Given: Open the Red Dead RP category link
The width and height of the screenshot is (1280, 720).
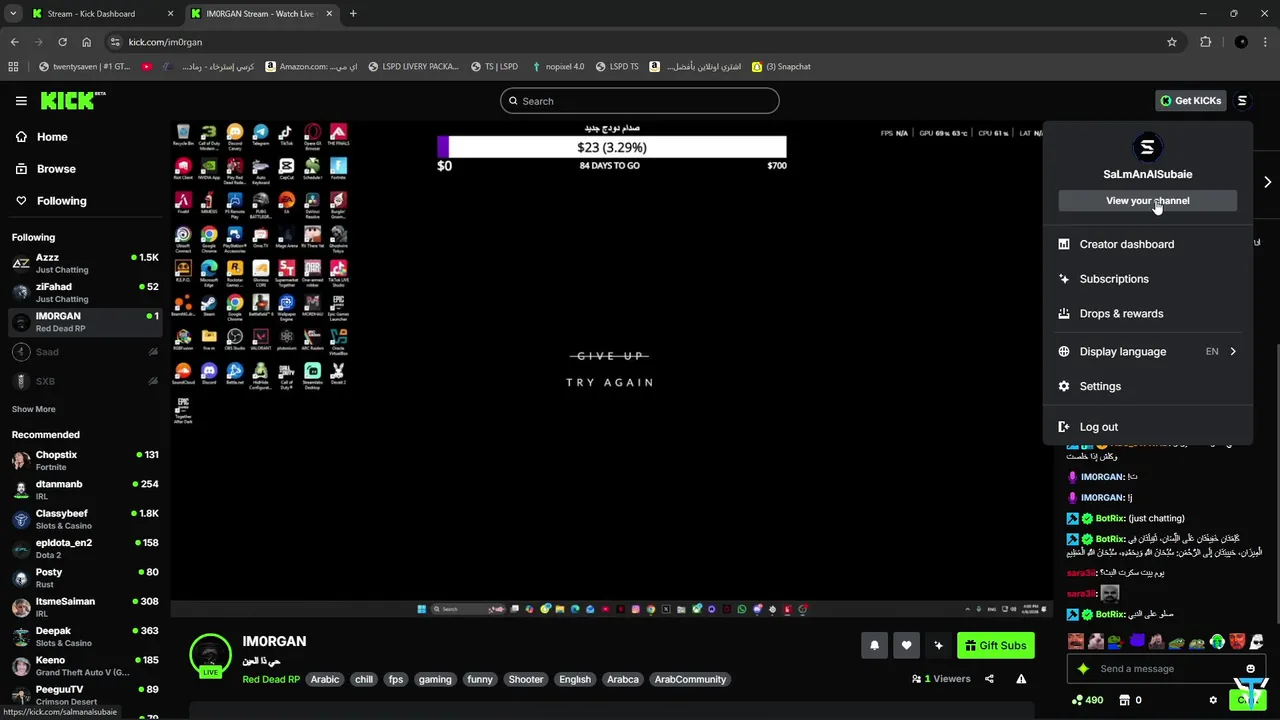Looking at the screenshot, I should (270, 679).
